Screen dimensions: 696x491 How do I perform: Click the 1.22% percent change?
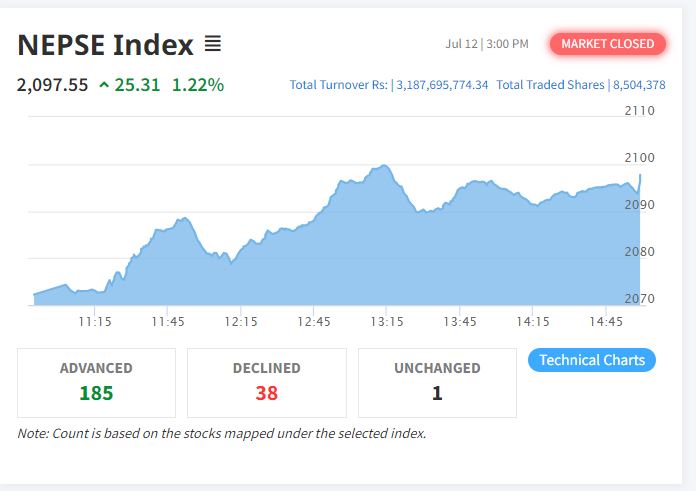pos(198,85)
